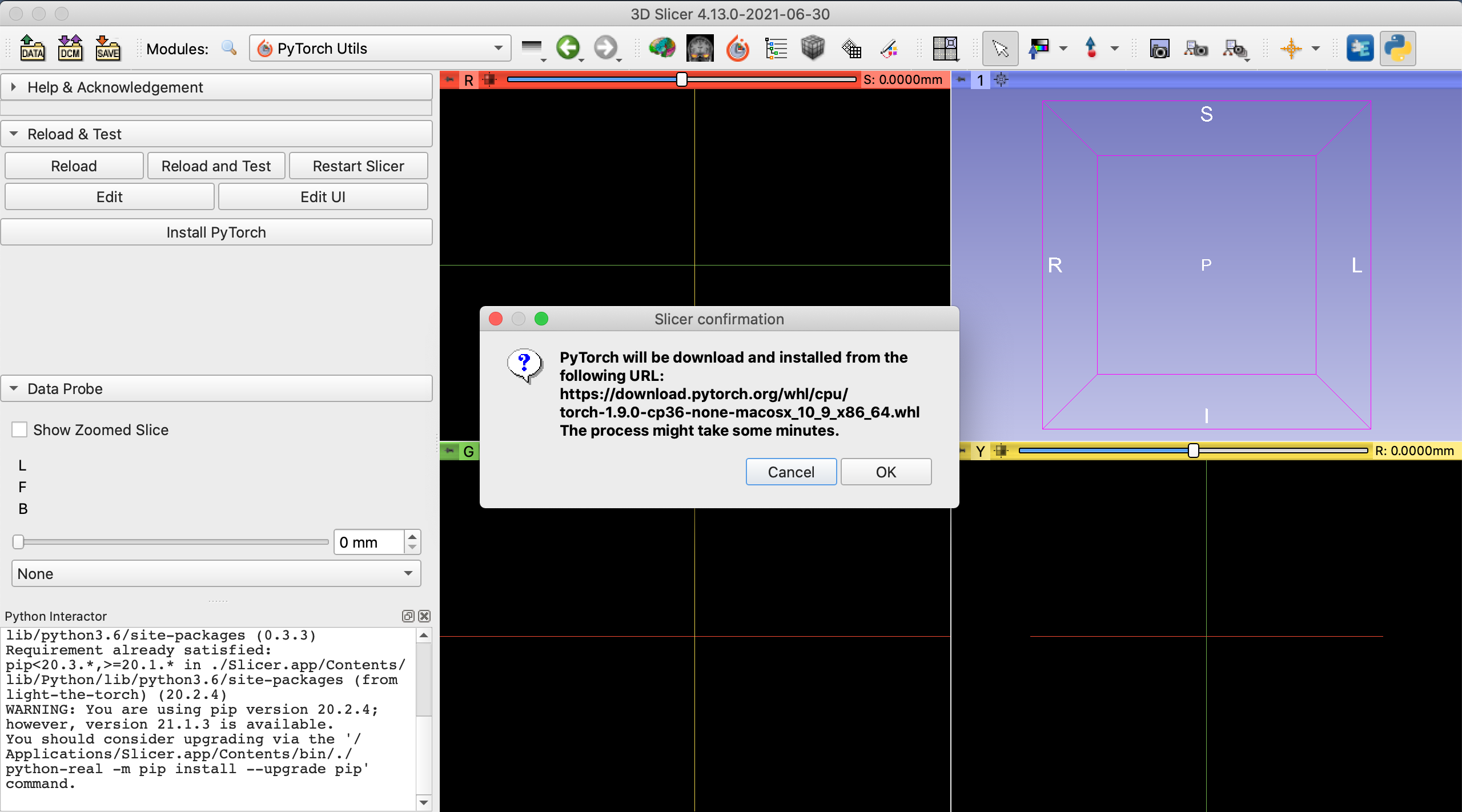
Task: Switch to the layout selector menu
Action: tap(946, 49)
